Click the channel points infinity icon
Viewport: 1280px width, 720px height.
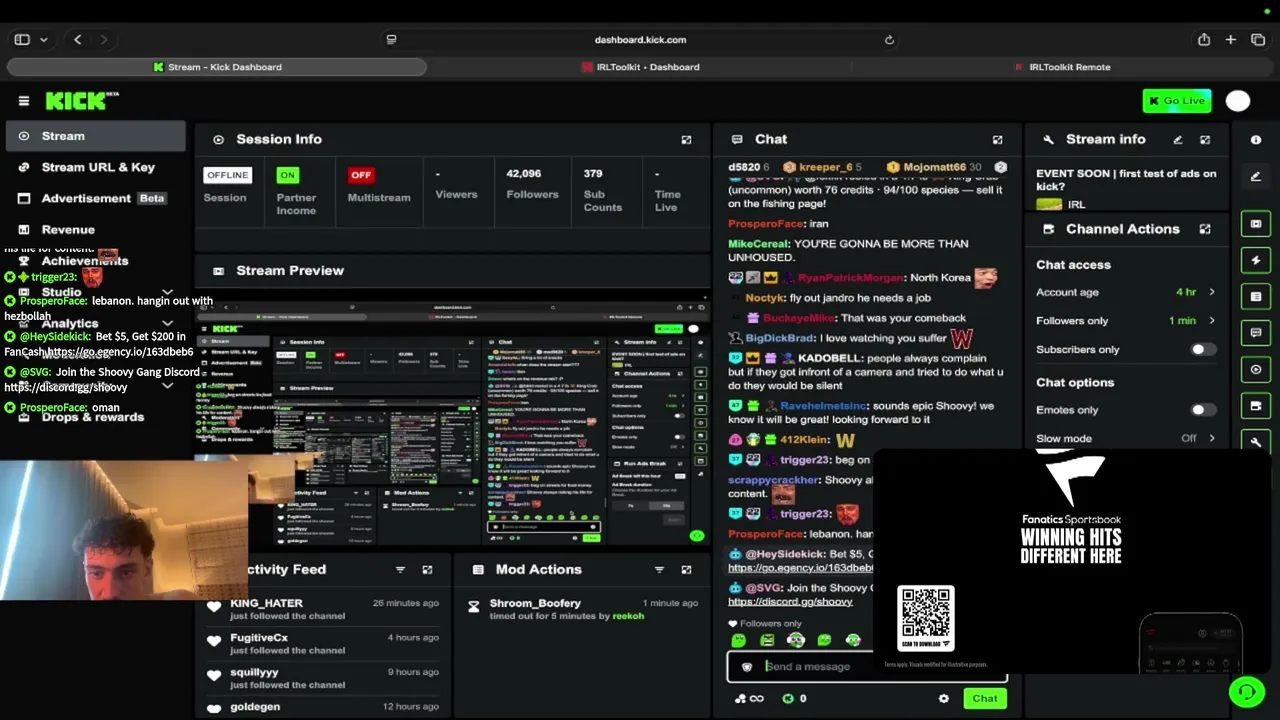[x=749, y=699]
